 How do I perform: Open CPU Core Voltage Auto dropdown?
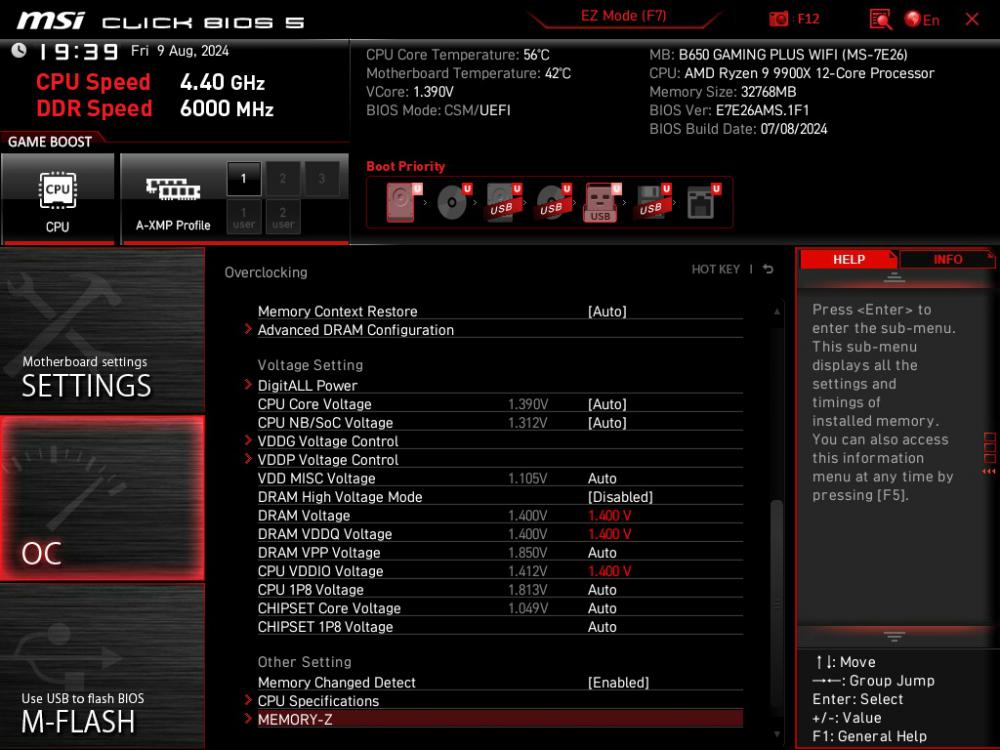click(607, 404)
